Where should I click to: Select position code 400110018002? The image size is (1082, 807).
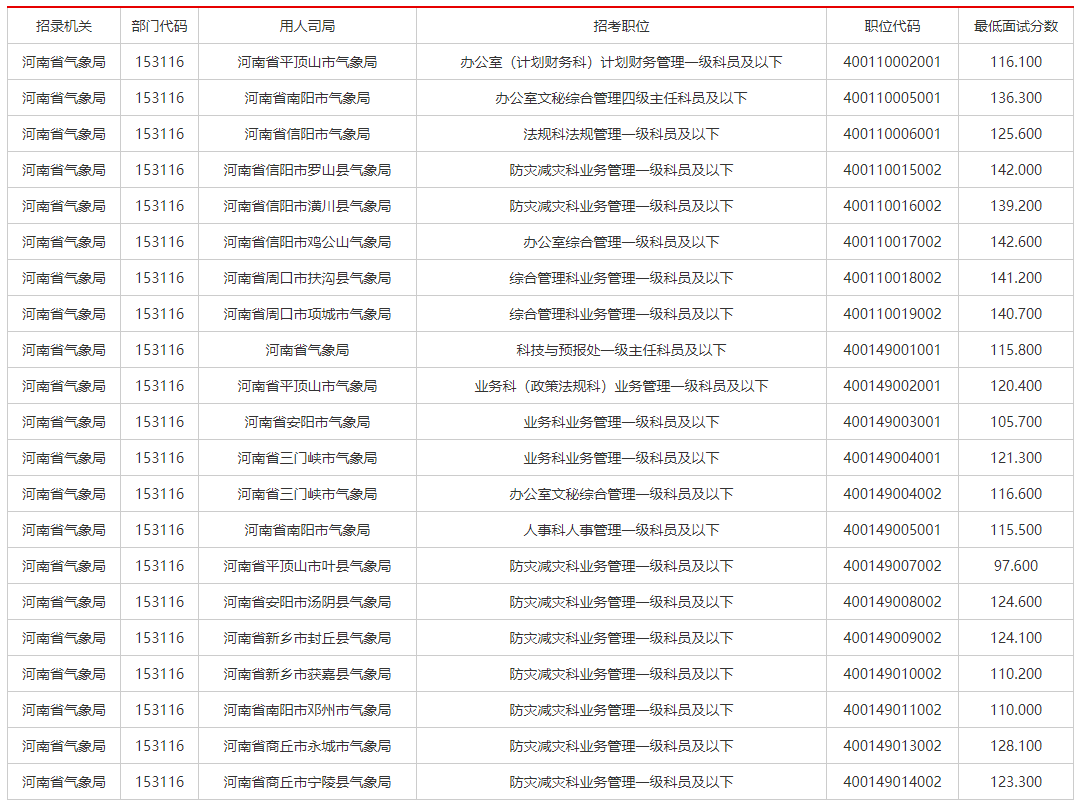coord(892,278)
